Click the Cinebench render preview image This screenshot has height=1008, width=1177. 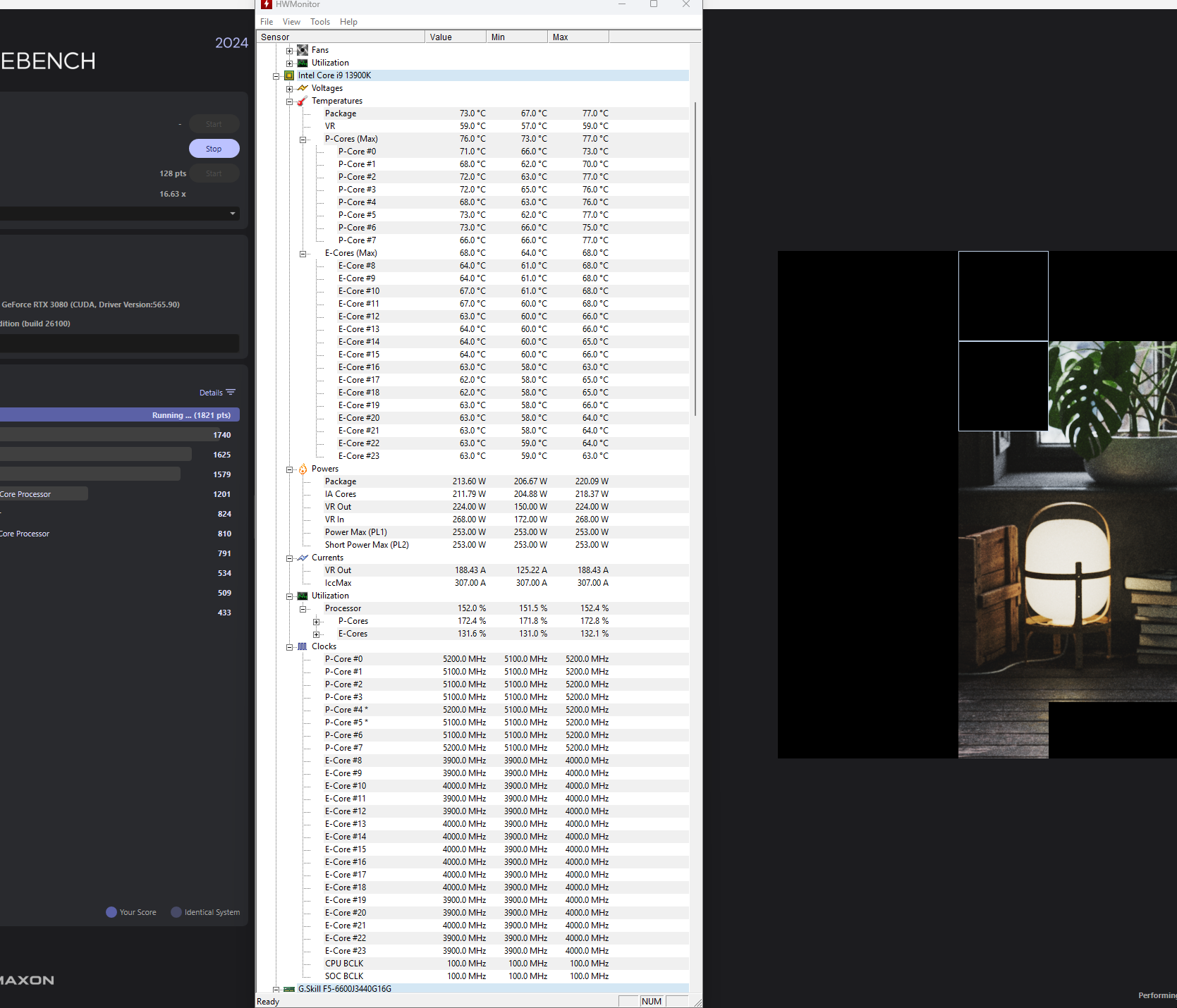click(x=977, y=505)
